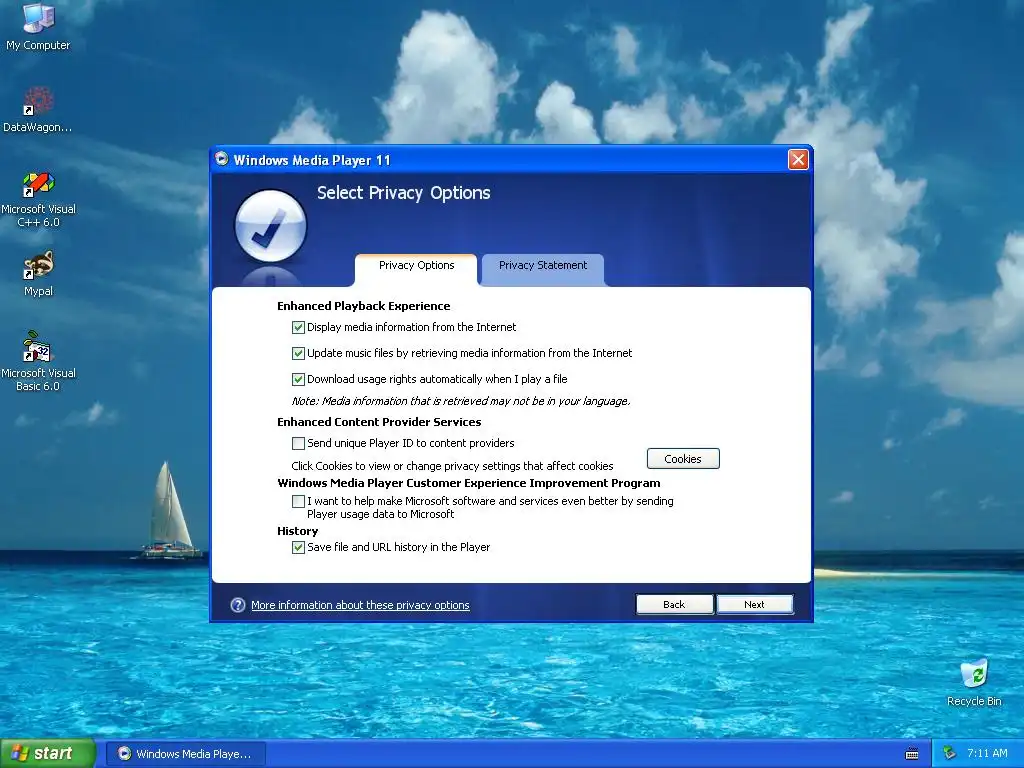Uncheck Download usage rights automatically
This screenshot has height=768, width=1024.
(298, 379)
